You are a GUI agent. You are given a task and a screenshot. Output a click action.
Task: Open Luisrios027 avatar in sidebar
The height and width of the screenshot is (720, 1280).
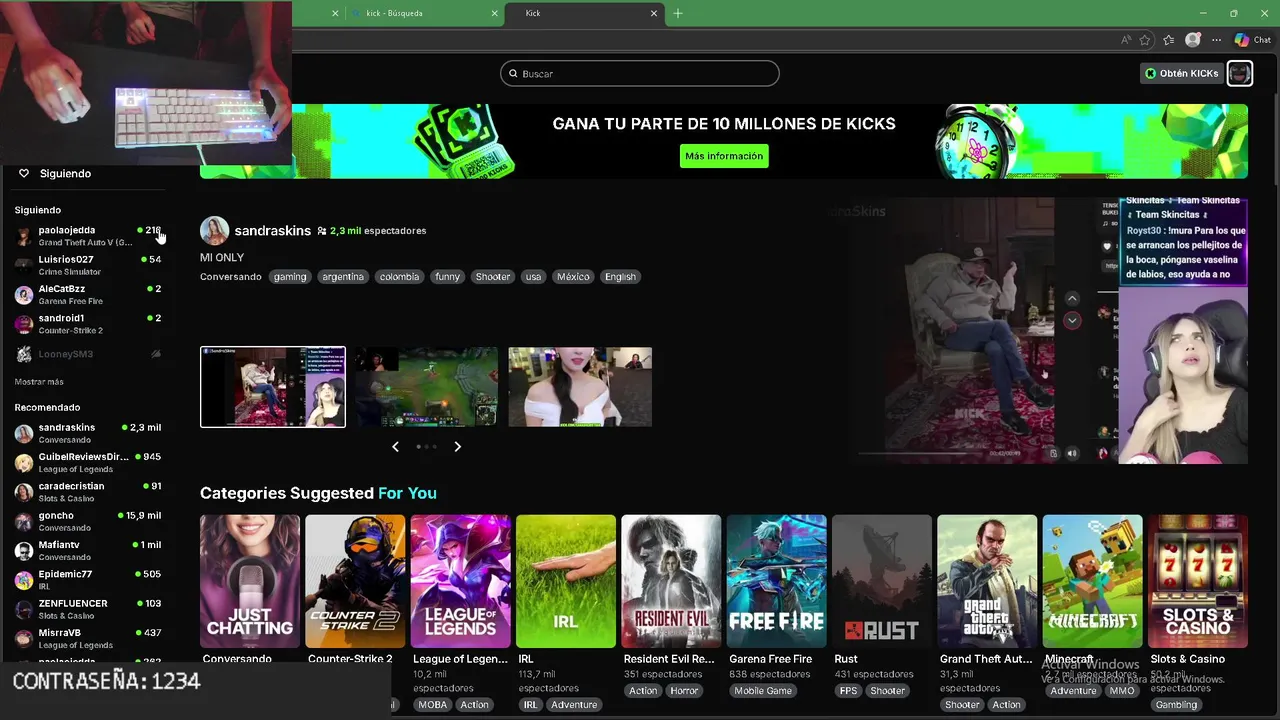pos(23,265)
